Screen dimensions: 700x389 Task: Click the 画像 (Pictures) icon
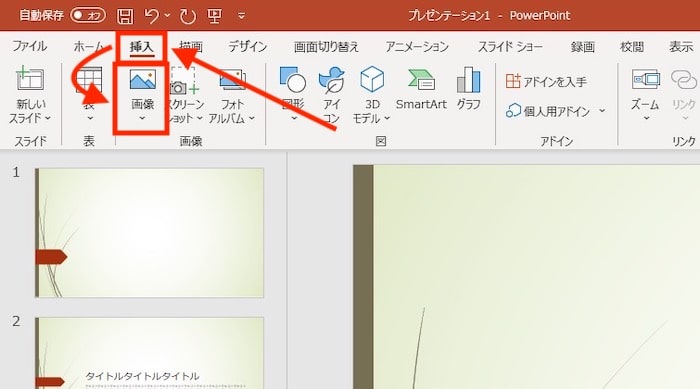click(x=142, y=79)
